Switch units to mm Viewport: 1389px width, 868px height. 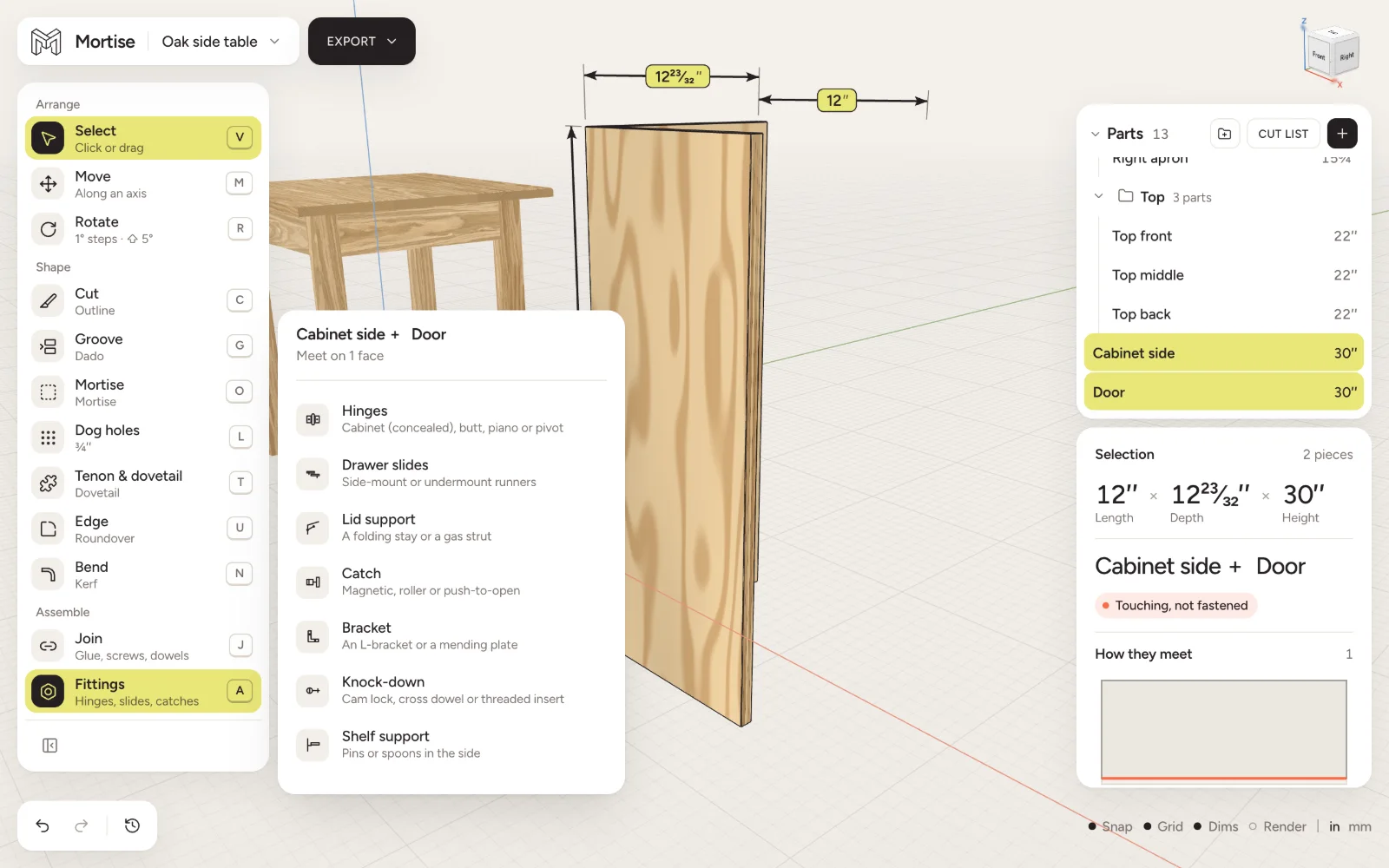(1359, 826)
